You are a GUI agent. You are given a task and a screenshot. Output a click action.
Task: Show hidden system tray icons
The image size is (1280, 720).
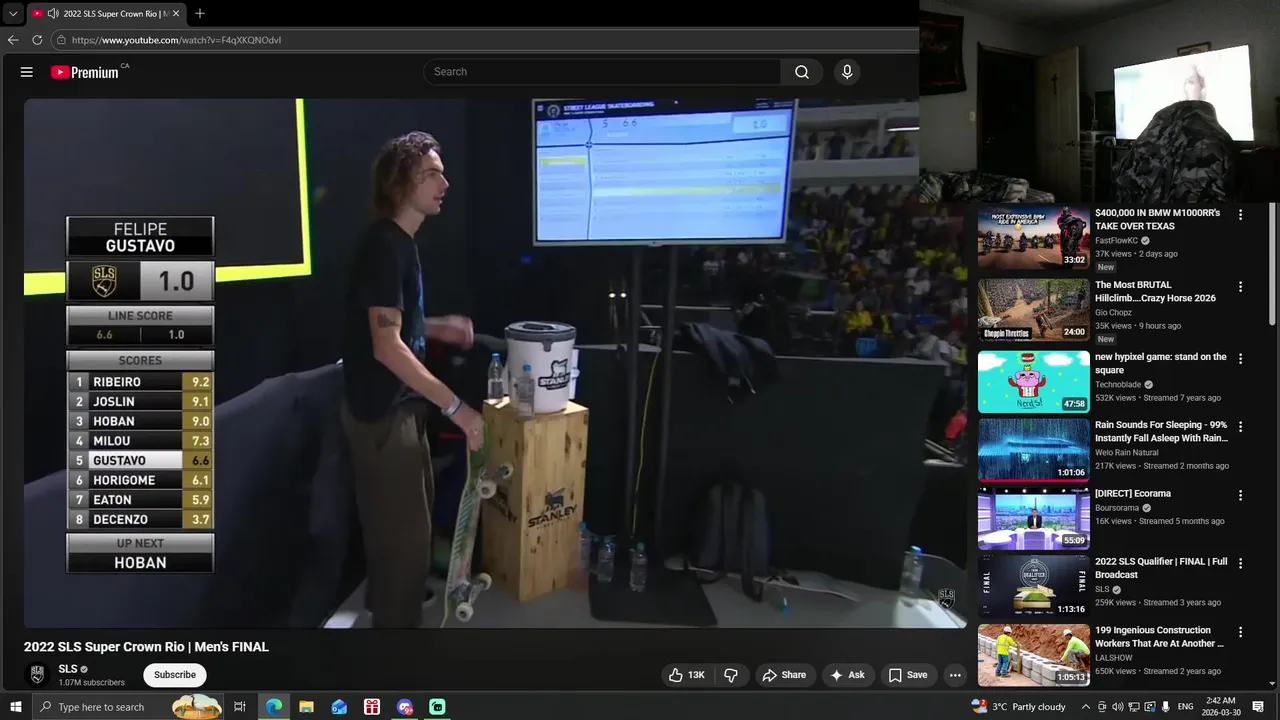tap(1086, 707)
